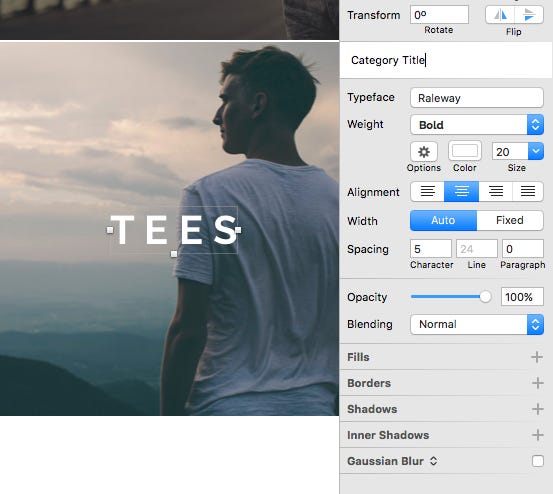Open text Options gear

(424, 152)
